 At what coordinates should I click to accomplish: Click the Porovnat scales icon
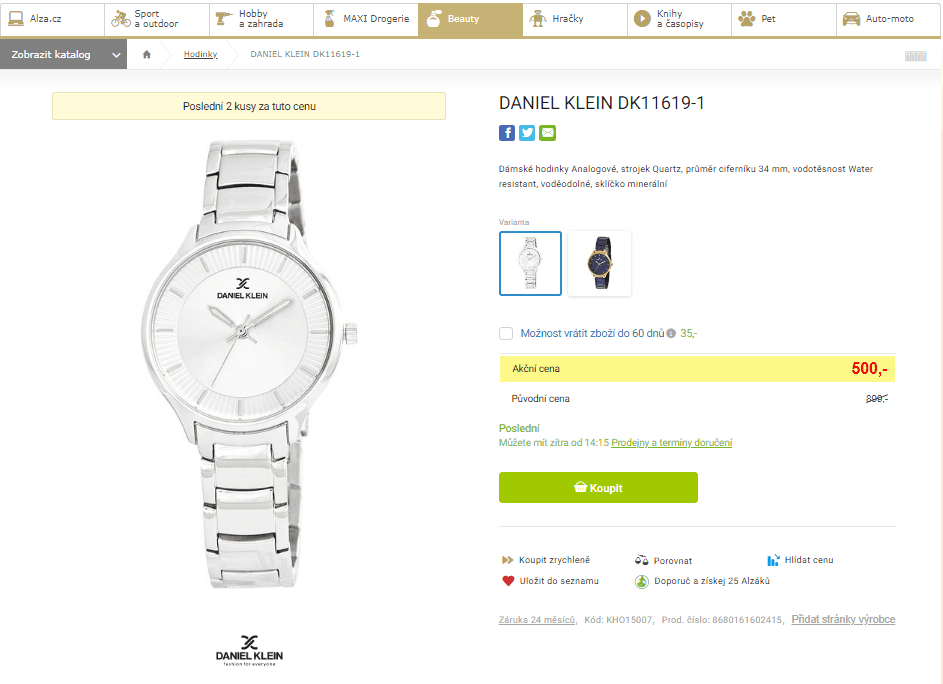pyautogui.click(x=642, y=560)
